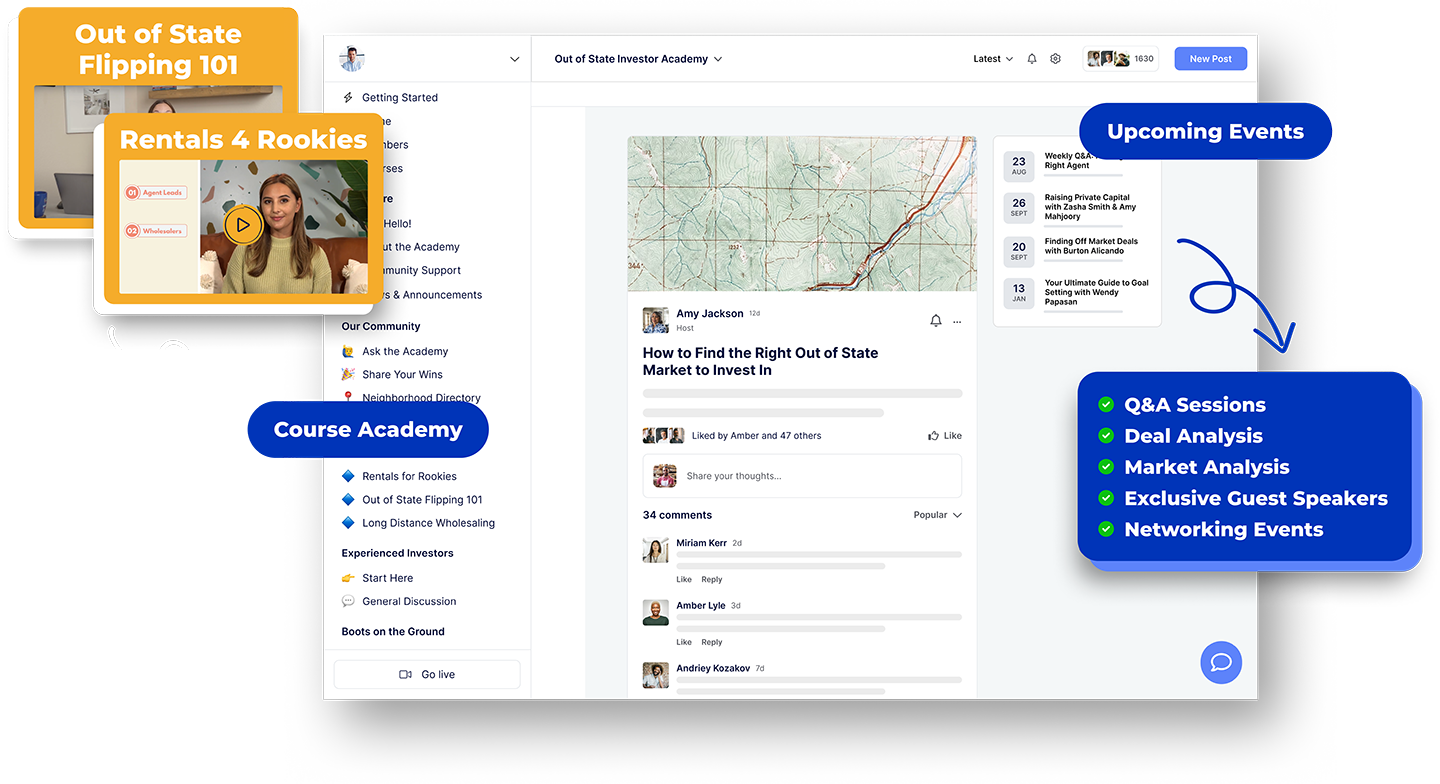
Task: Click the Miriam Kerr commenter name
Action: click(701, 543)
